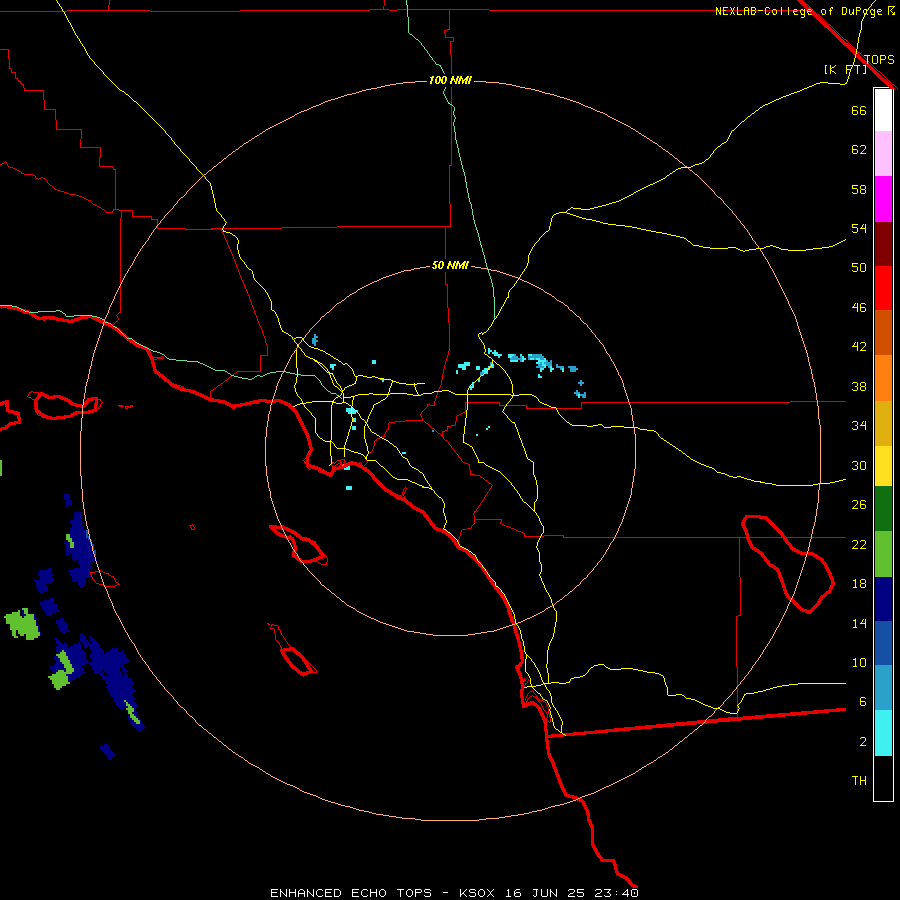This screenshot has height=900, width=900.
Task: Click the "K FT" units label
Action: (x=845, y=70)
